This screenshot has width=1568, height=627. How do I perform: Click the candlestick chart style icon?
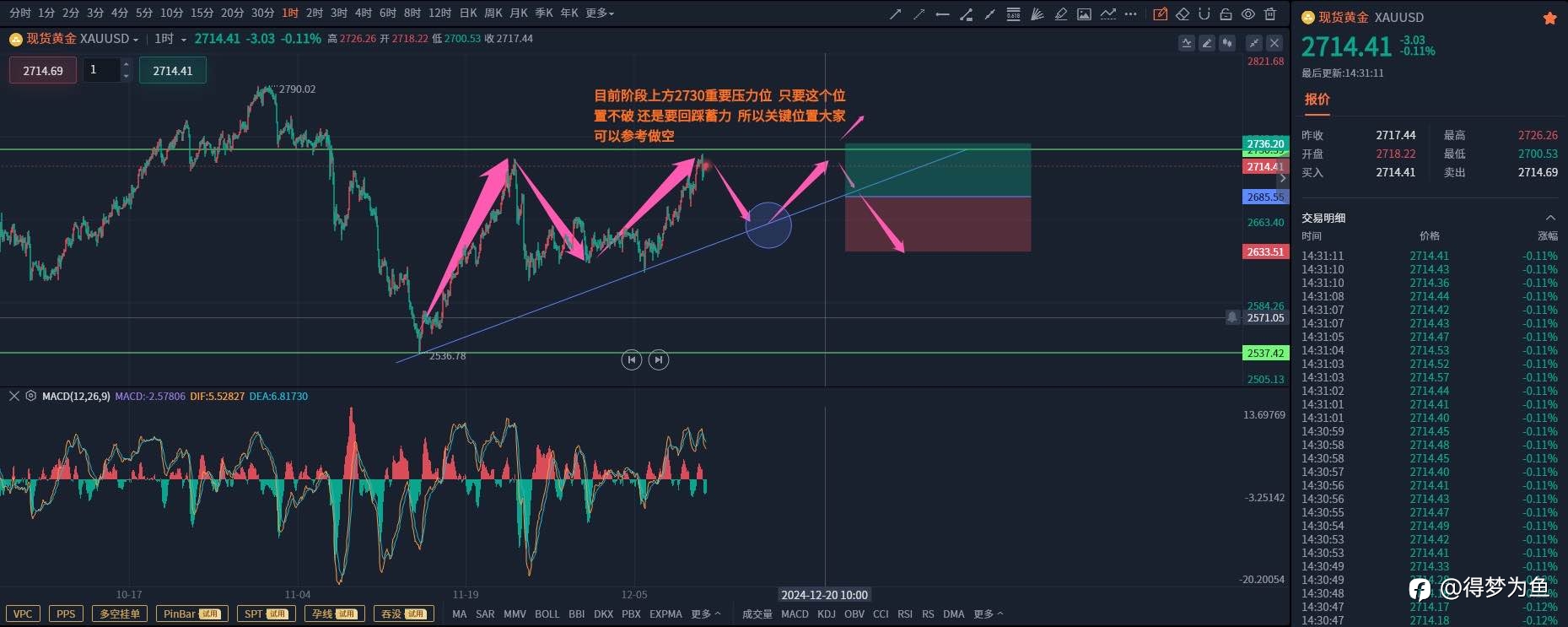(1227, 42)
